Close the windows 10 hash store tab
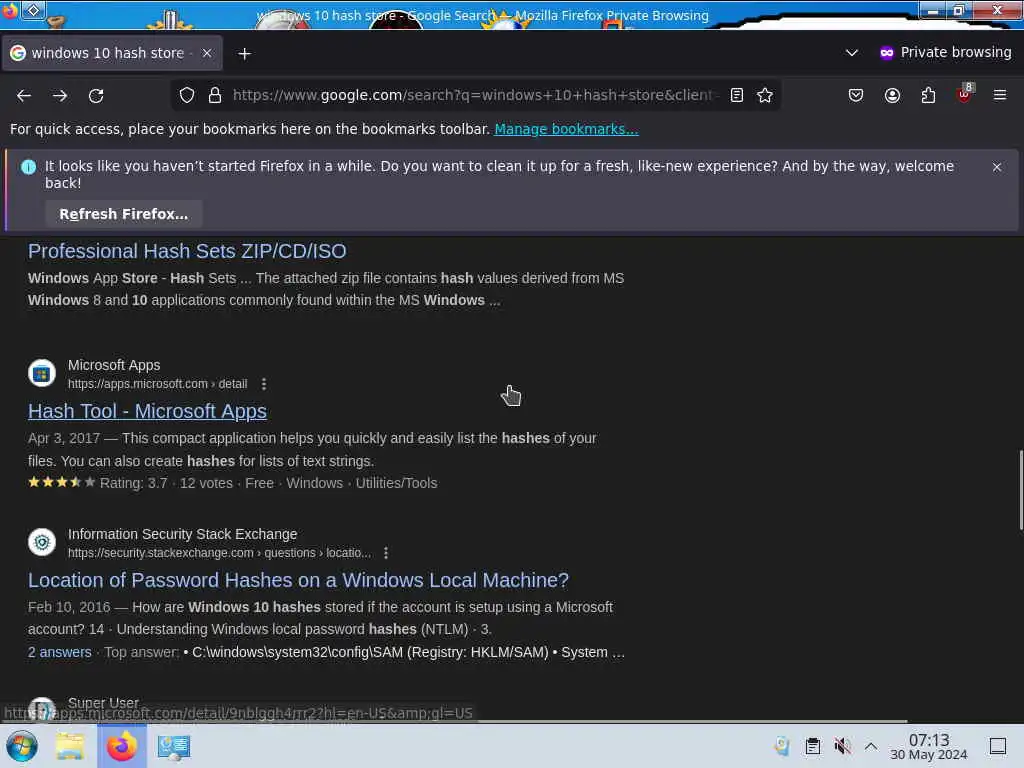1024x768 pixels. pyautogui.click(x=207, y=53)
